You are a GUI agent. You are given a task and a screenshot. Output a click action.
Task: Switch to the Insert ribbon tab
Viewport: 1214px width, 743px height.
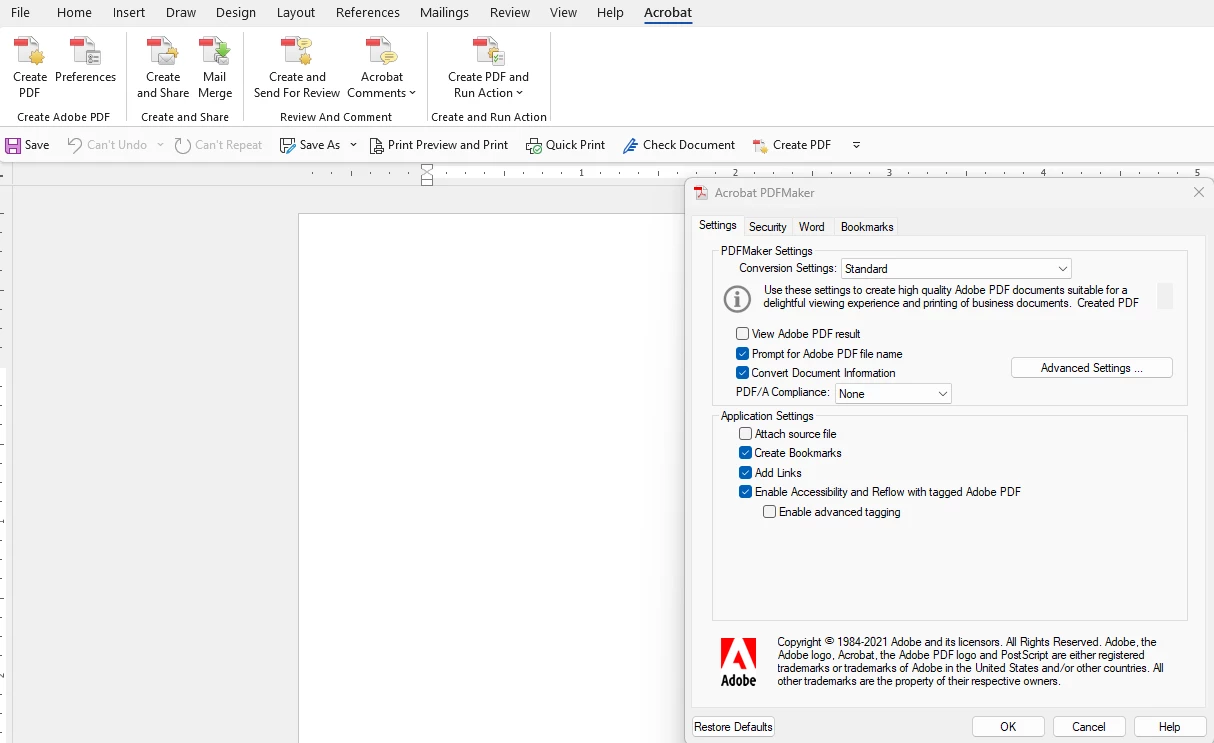(x=129, y=13)
